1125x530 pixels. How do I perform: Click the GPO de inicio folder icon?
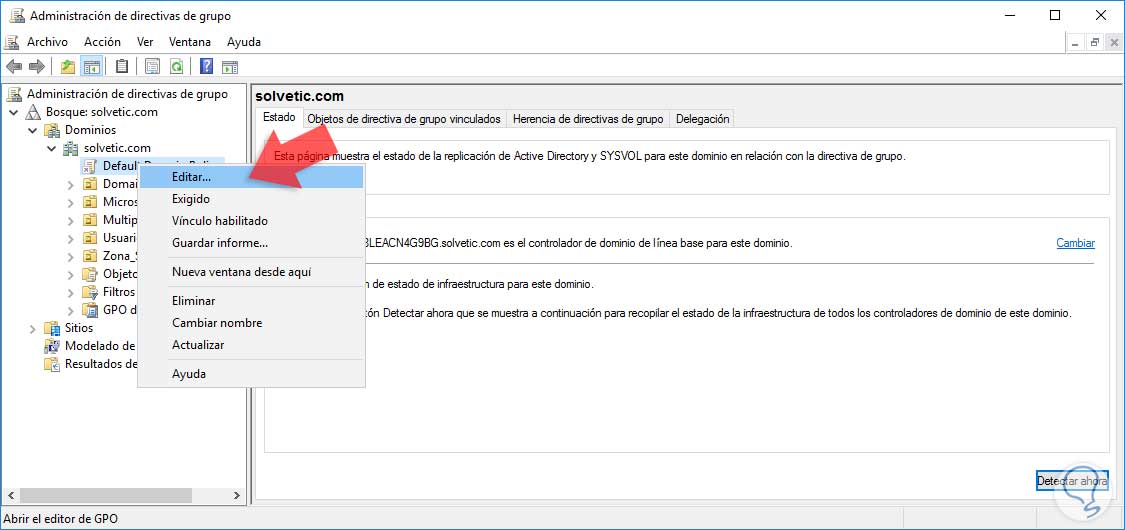(x=90, y=310)
